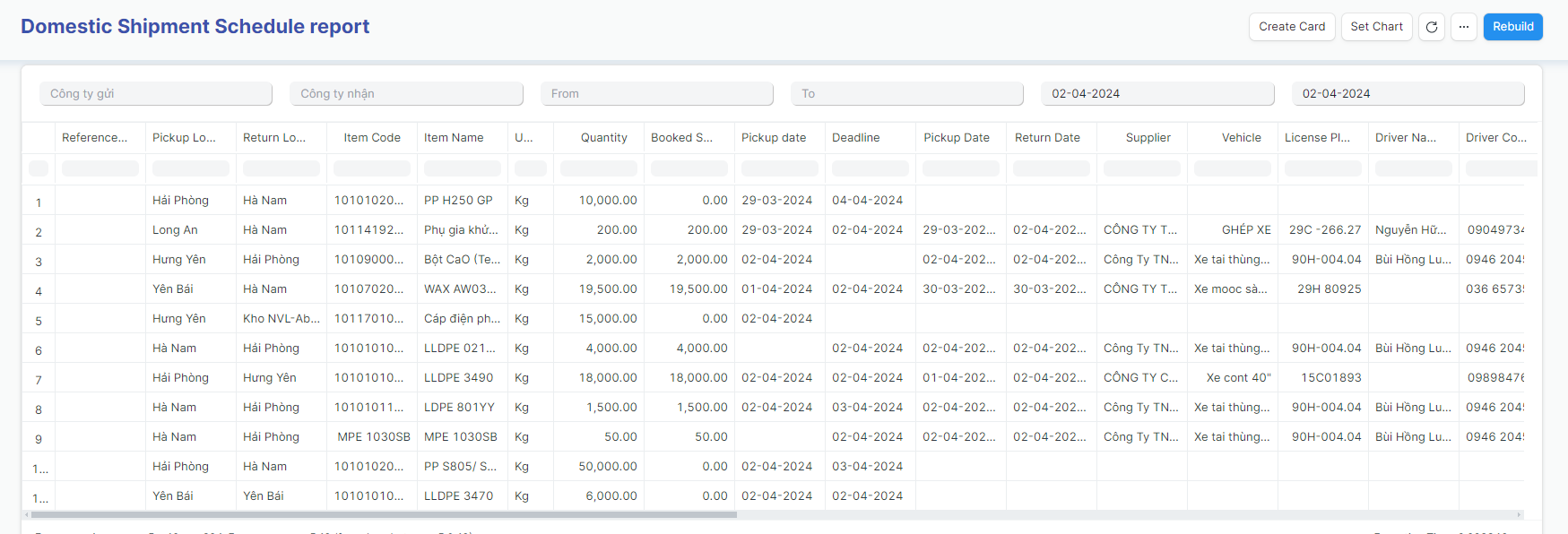The height and width of the screenshot is (534, 1568).
Task: Select the PP H250 GP item cell
Action: [x=458, y=201]
